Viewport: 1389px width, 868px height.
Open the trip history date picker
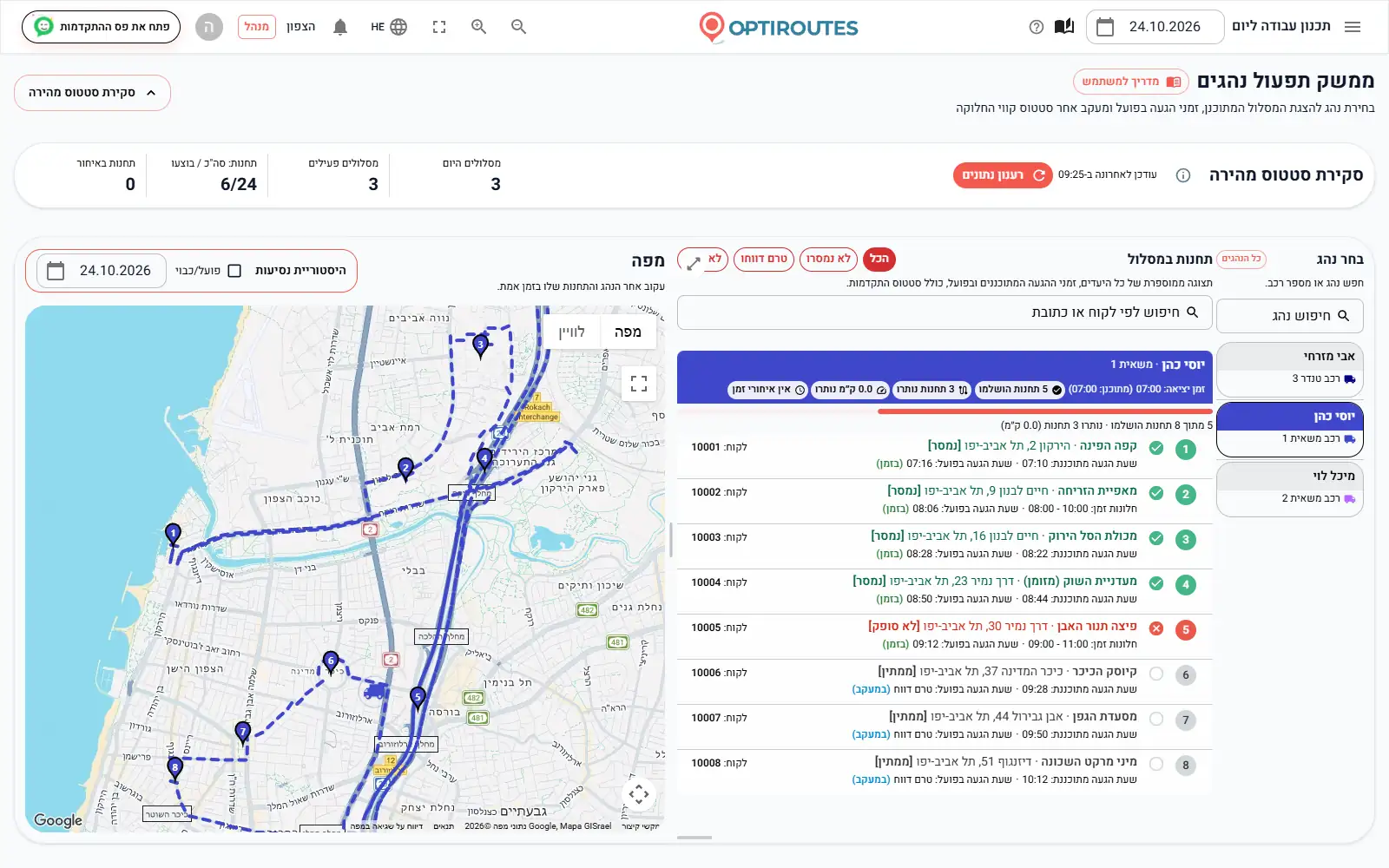[x=101, y=271]
